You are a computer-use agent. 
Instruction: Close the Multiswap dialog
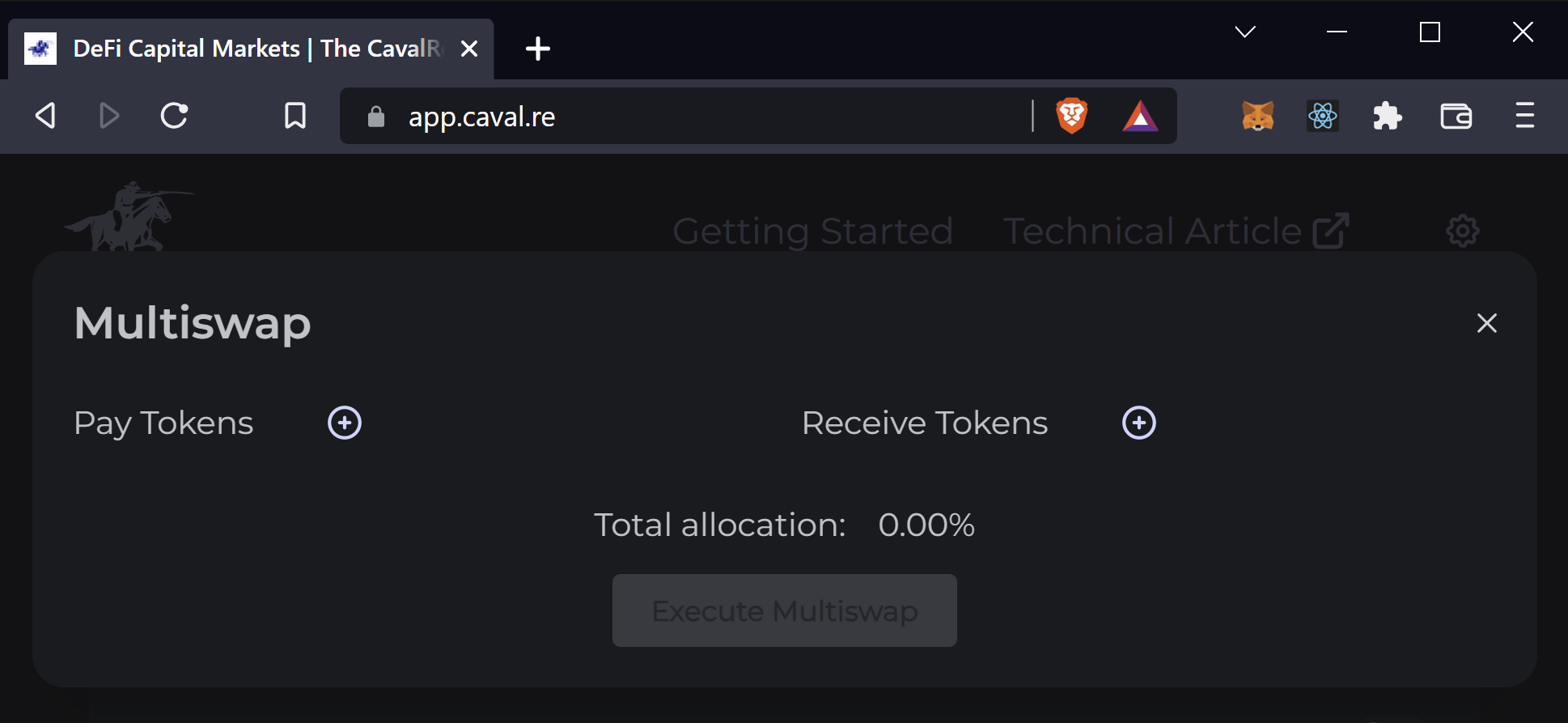pyautogui.click(x=1487, y=323)
